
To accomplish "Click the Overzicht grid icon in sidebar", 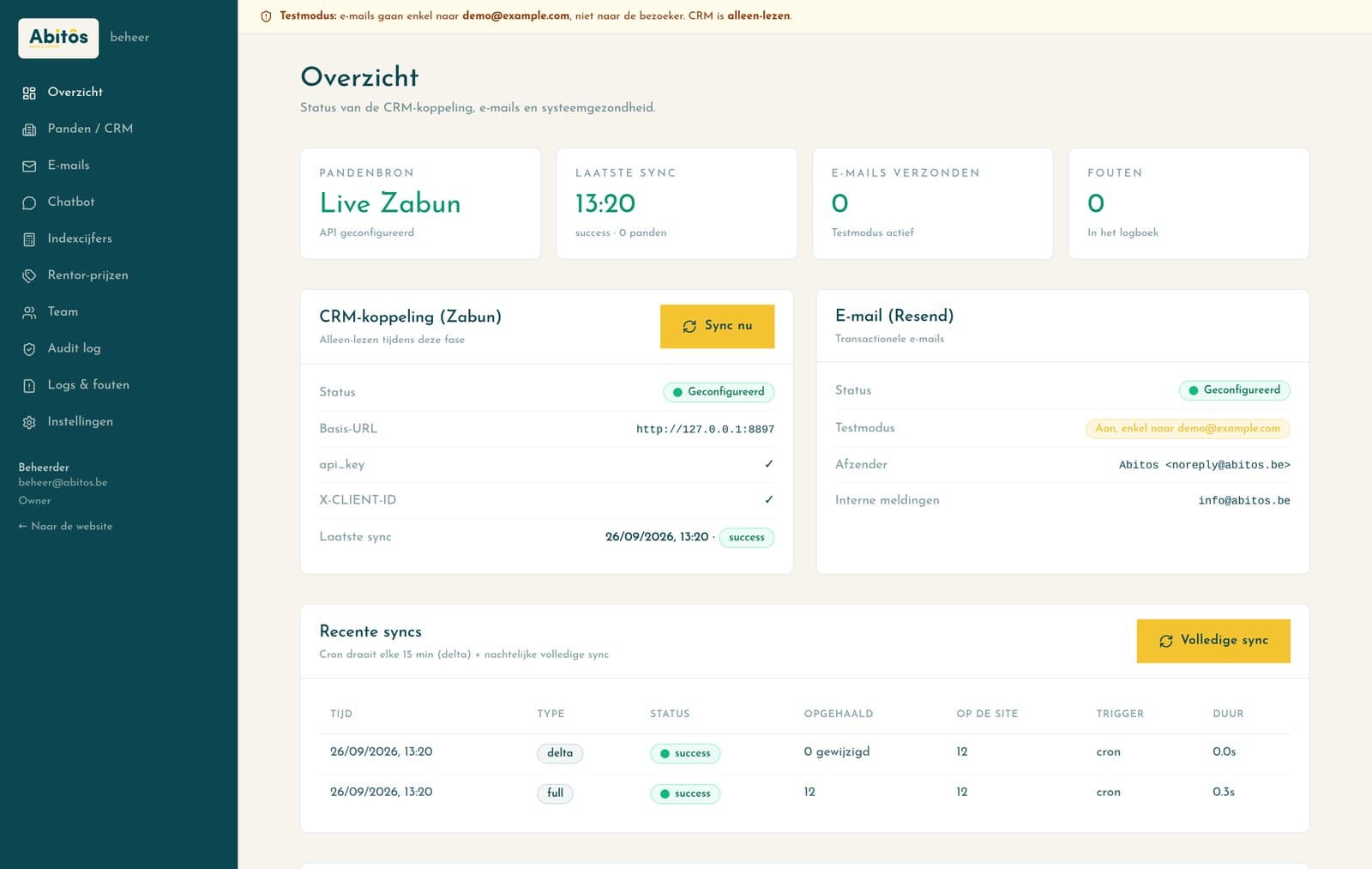I will pyautogui.click(x=29, y=93).
